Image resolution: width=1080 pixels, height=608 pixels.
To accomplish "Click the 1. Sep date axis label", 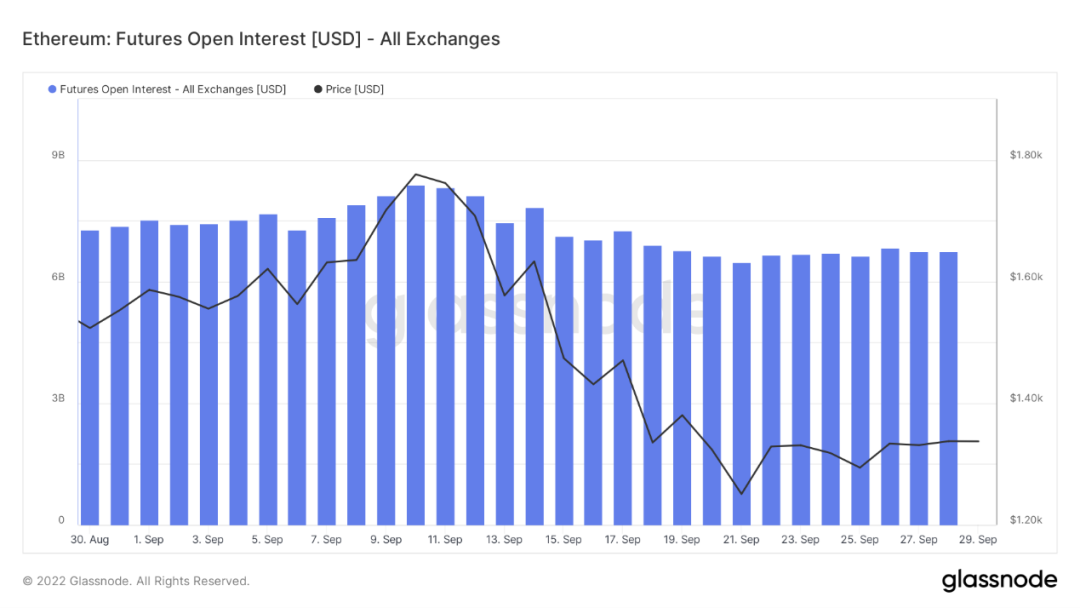I will (x=149, y=540).
